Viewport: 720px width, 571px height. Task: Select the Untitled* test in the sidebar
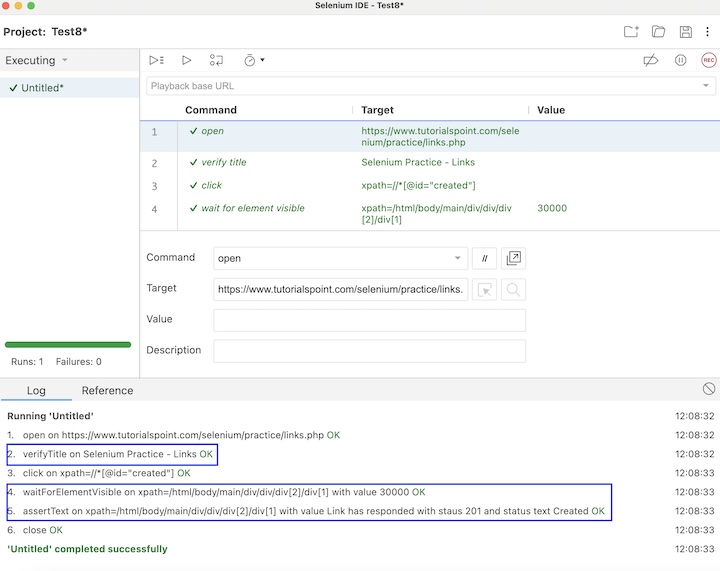click(70, 88)
